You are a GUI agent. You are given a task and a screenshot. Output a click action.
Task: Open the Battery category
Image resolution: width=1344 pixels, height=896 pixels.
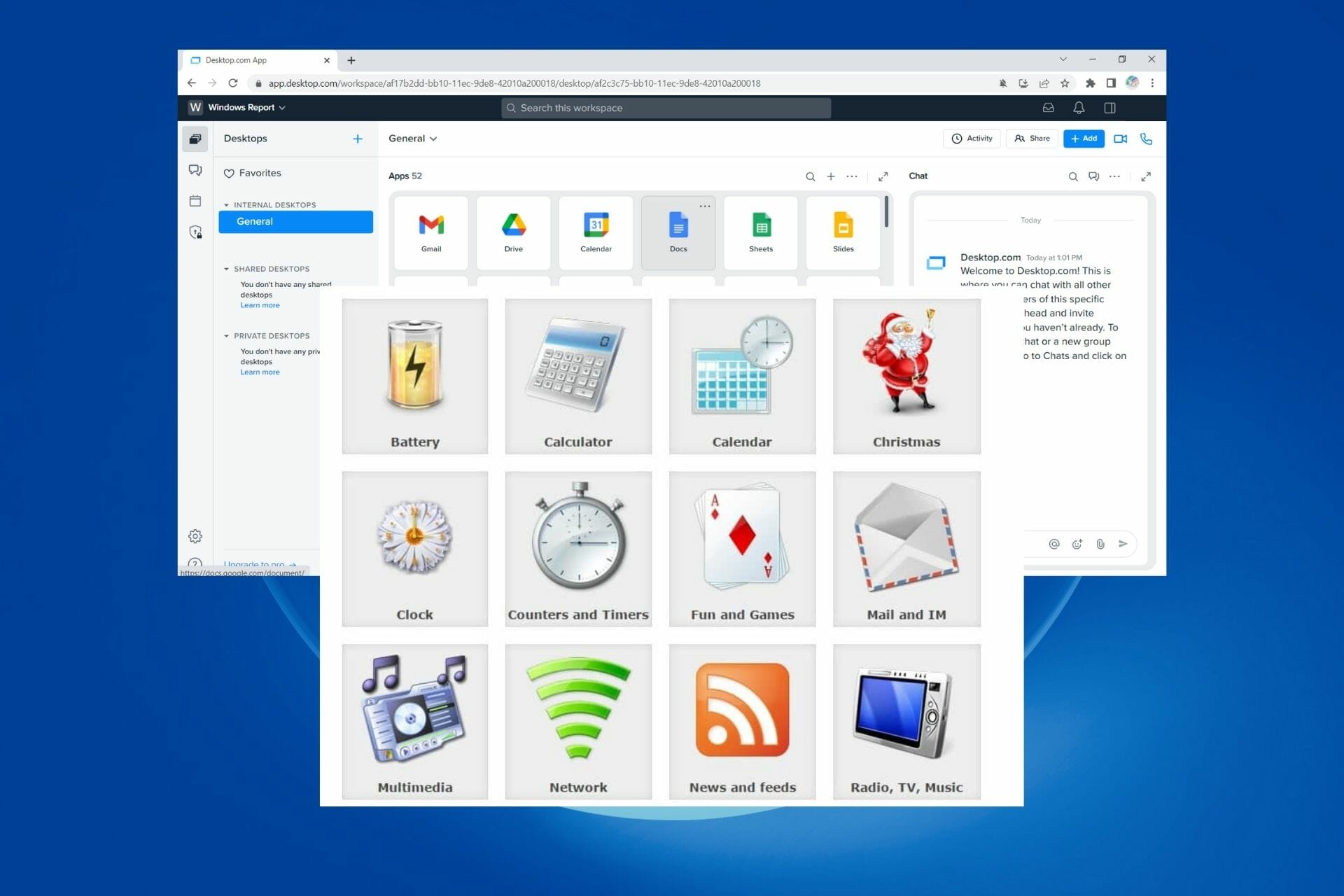414,375
